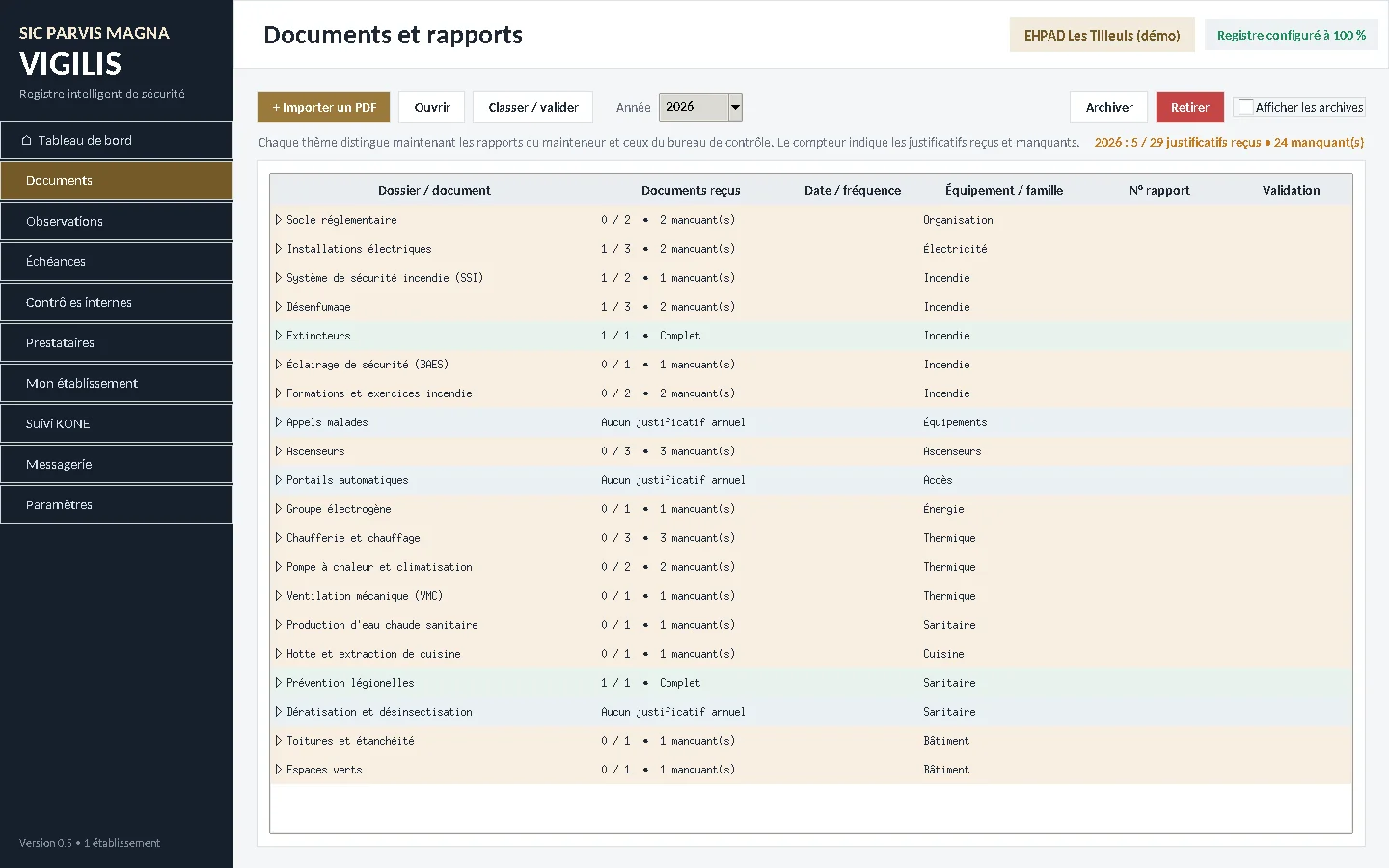Expand the Désenfumage row
Viewport: 1389px width, 868px height.
[x=279, y=307]
